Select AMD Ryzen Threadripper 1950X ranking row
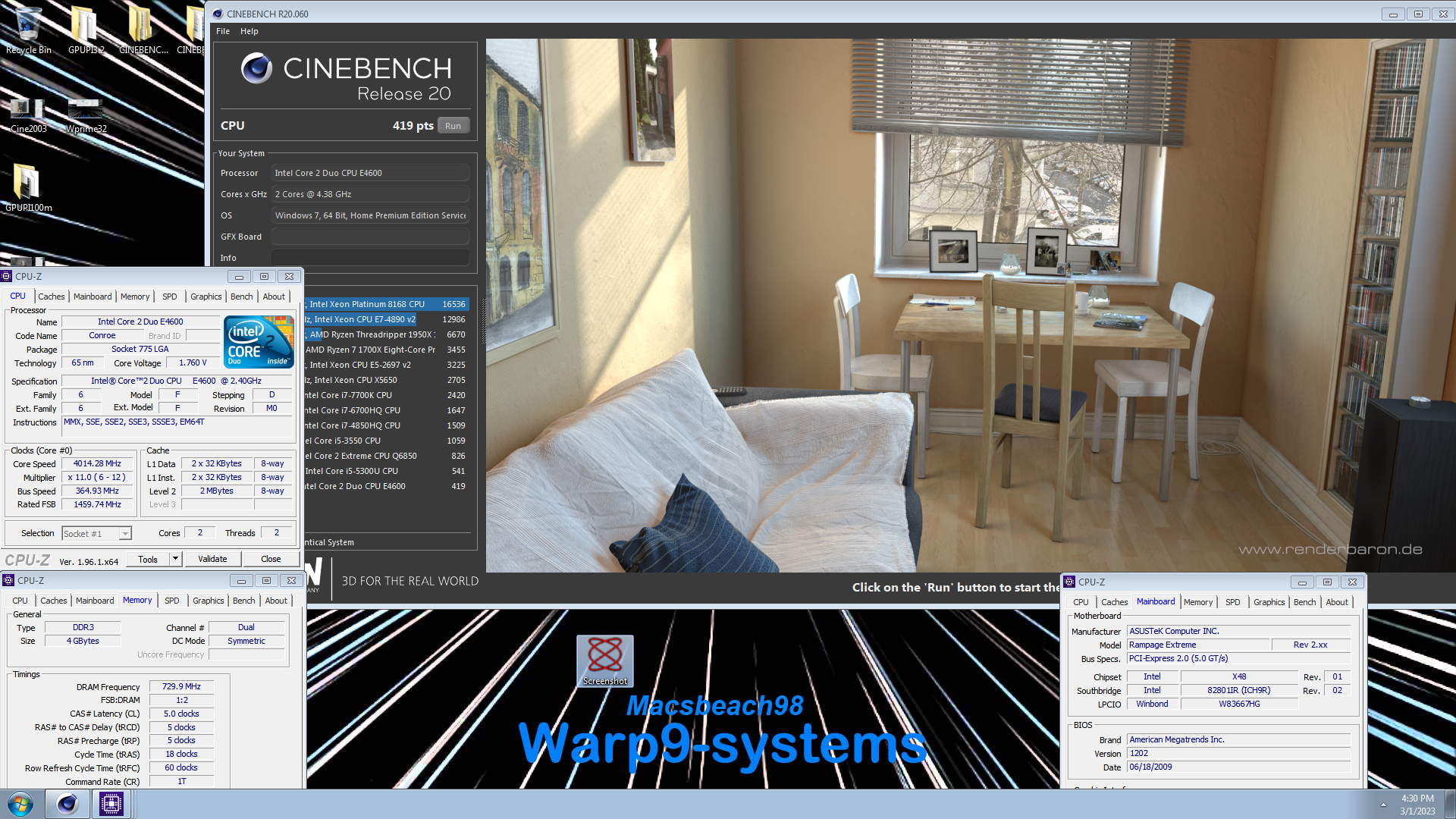The width and height of the screenshot is (1456, 819). tap(387, 334)
